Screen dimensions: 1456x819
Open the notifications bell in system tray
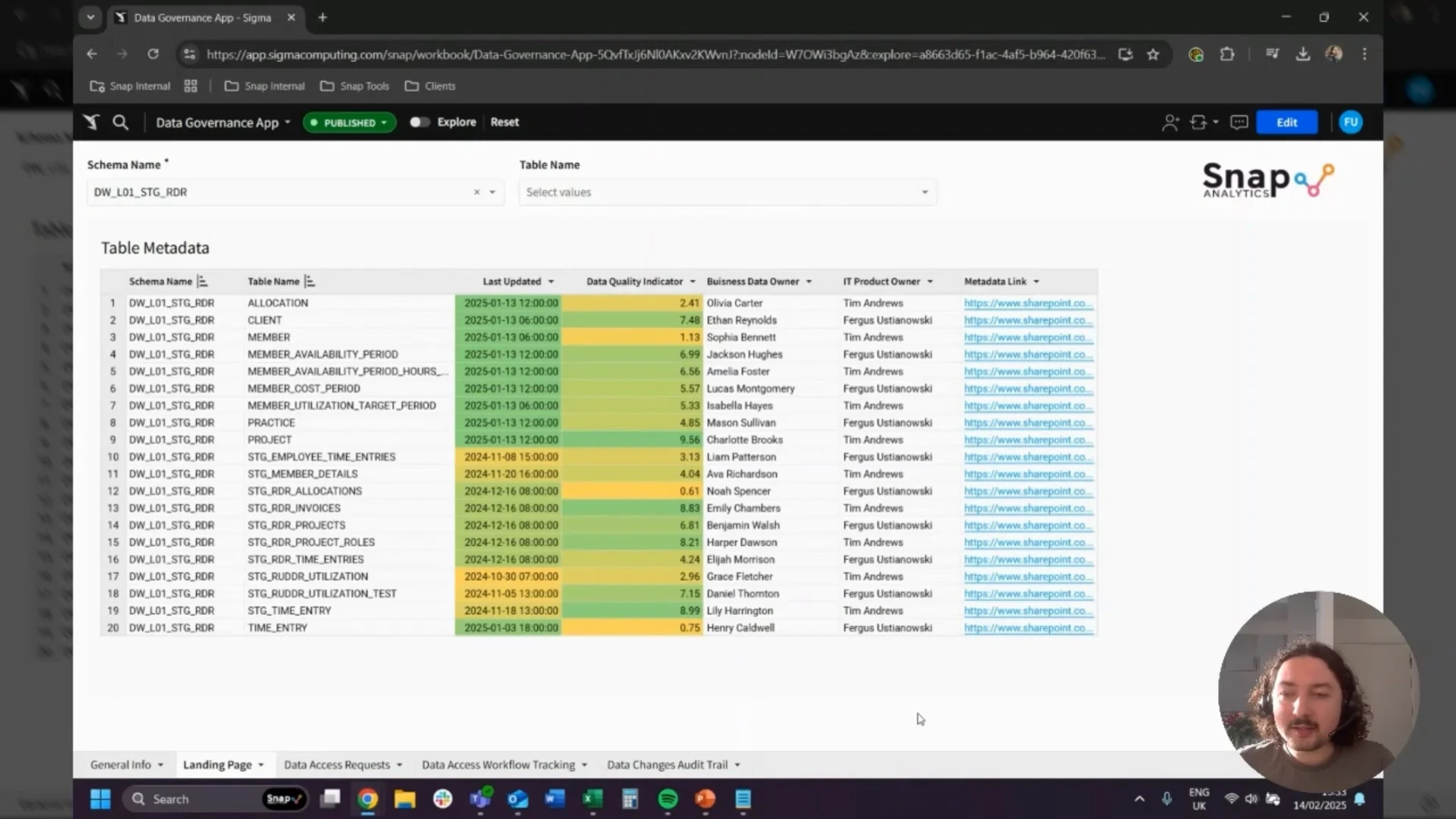pos(1360,799)
